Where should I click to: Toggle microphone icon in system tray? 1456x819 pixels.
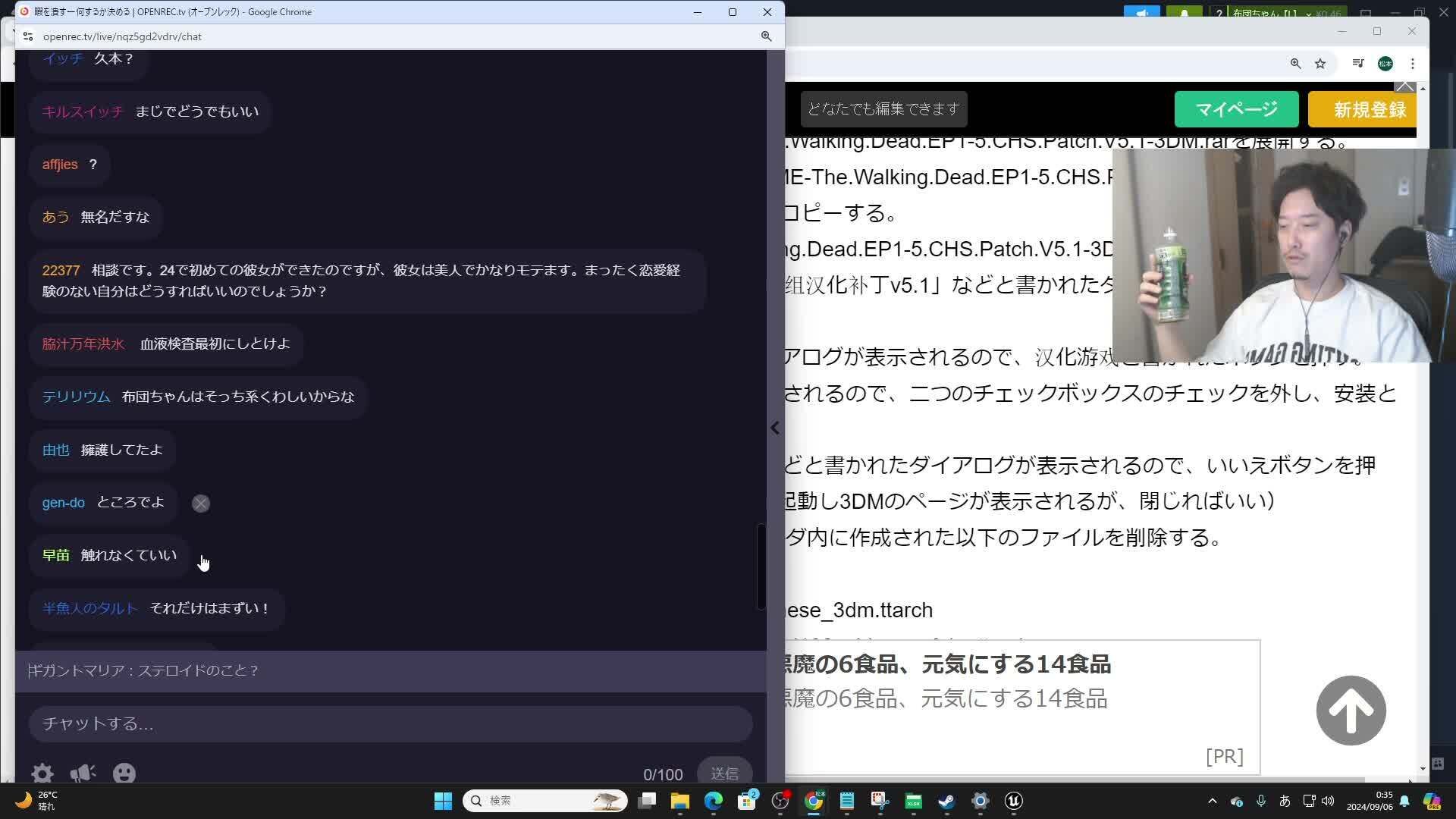[x=1260, y=801]
